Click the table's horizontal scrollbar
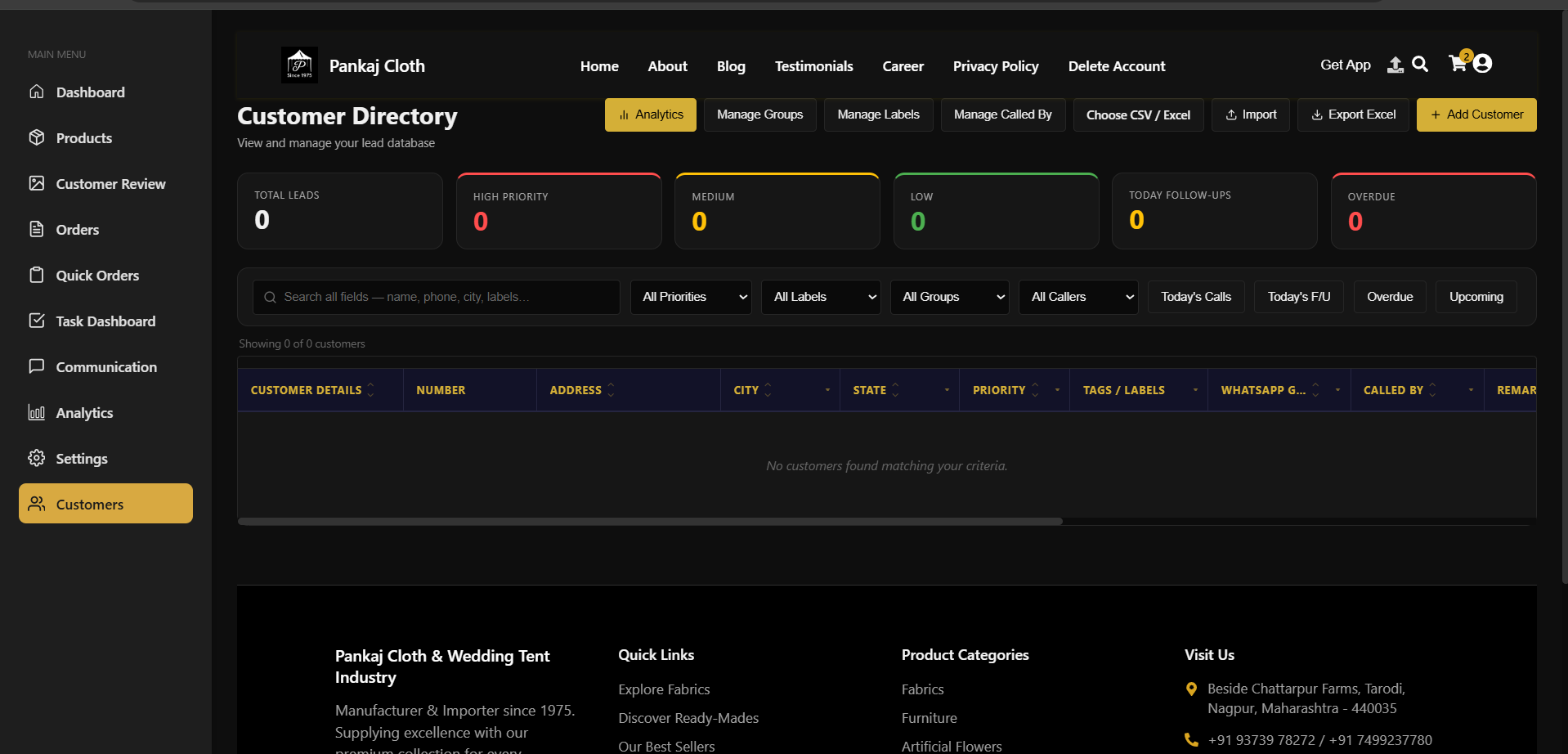The height and width of the screenshot is (754, 1568). [650, 521]
